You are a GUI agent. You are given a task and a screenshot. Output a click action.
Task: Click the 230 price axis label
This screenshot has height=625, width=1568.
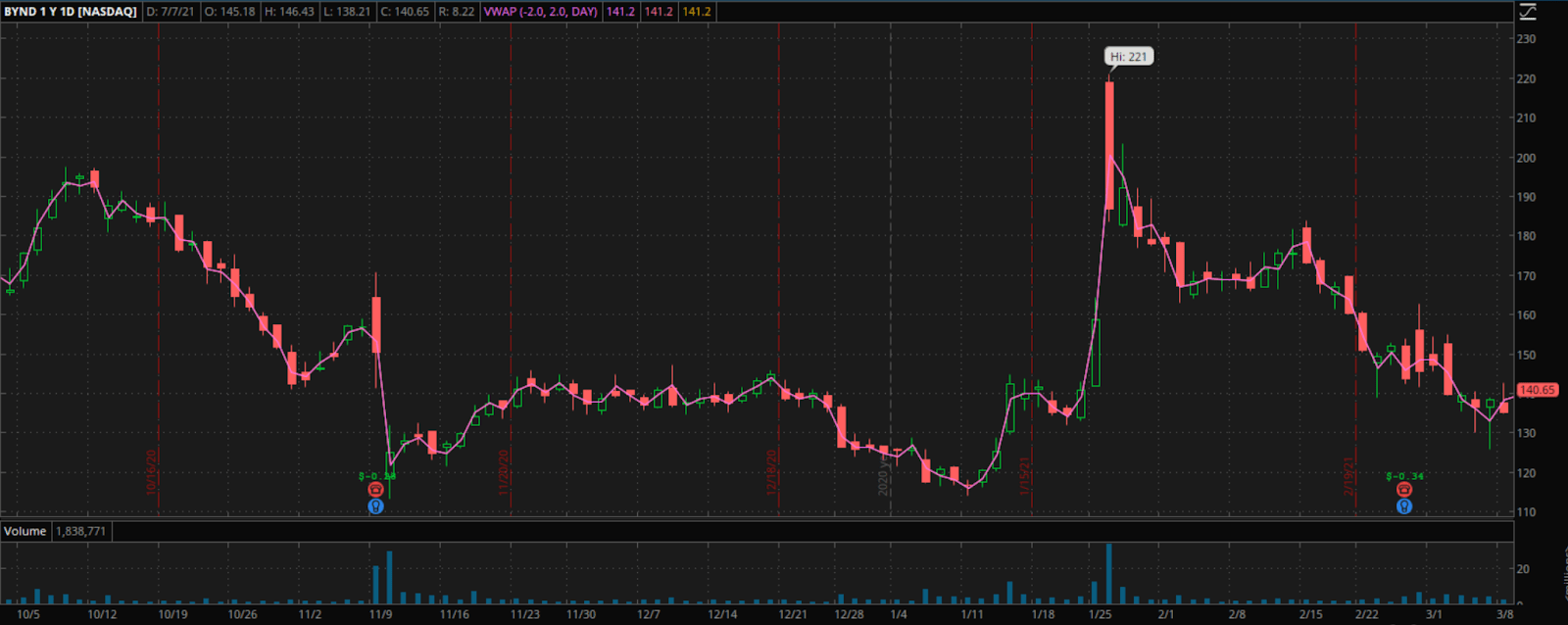tap(1526, 39)
